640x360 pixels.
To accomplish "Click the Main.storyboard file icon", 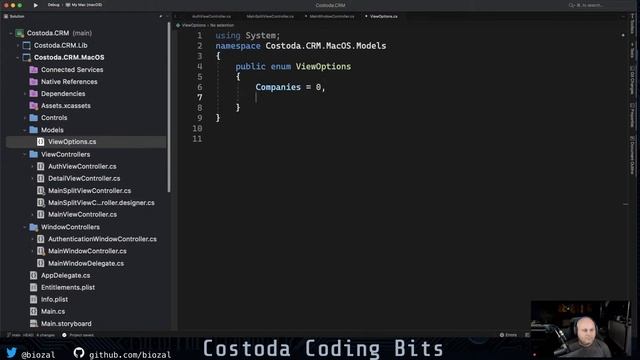I will click(x=33, y=324).
